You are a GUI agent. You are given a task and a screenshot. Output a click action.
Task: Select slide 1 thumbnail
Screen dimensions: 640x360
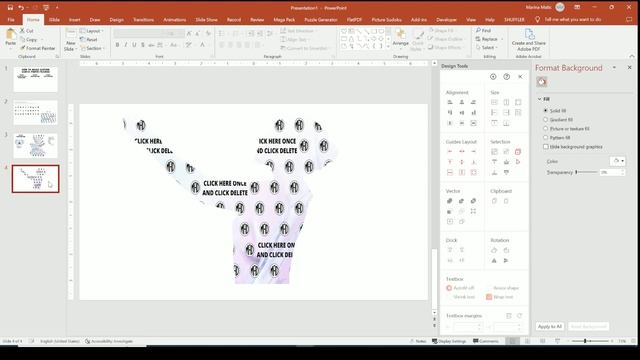[x=36, y=79]
